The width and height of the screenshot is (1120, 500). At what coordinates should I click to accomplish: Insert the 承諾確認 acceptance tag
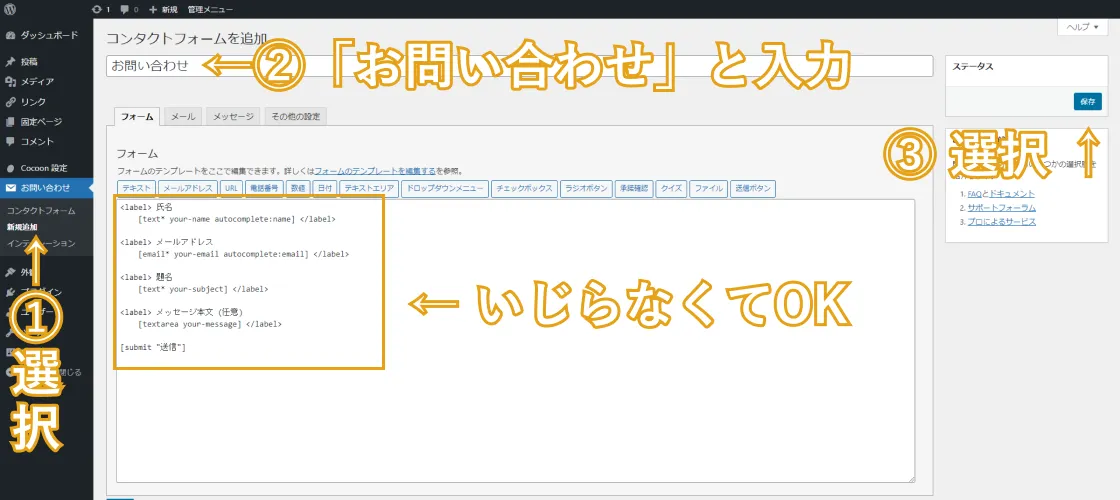tap(634, 188)
